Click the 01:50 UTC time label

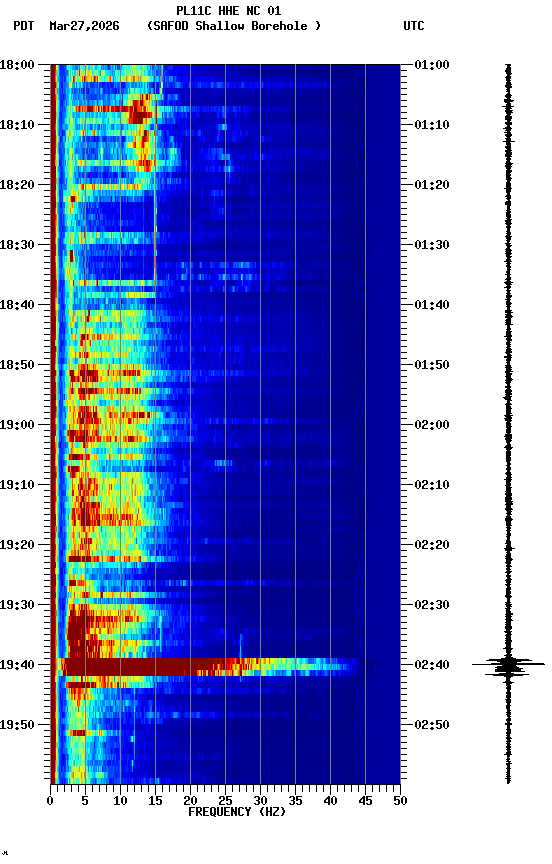point(432,365)
